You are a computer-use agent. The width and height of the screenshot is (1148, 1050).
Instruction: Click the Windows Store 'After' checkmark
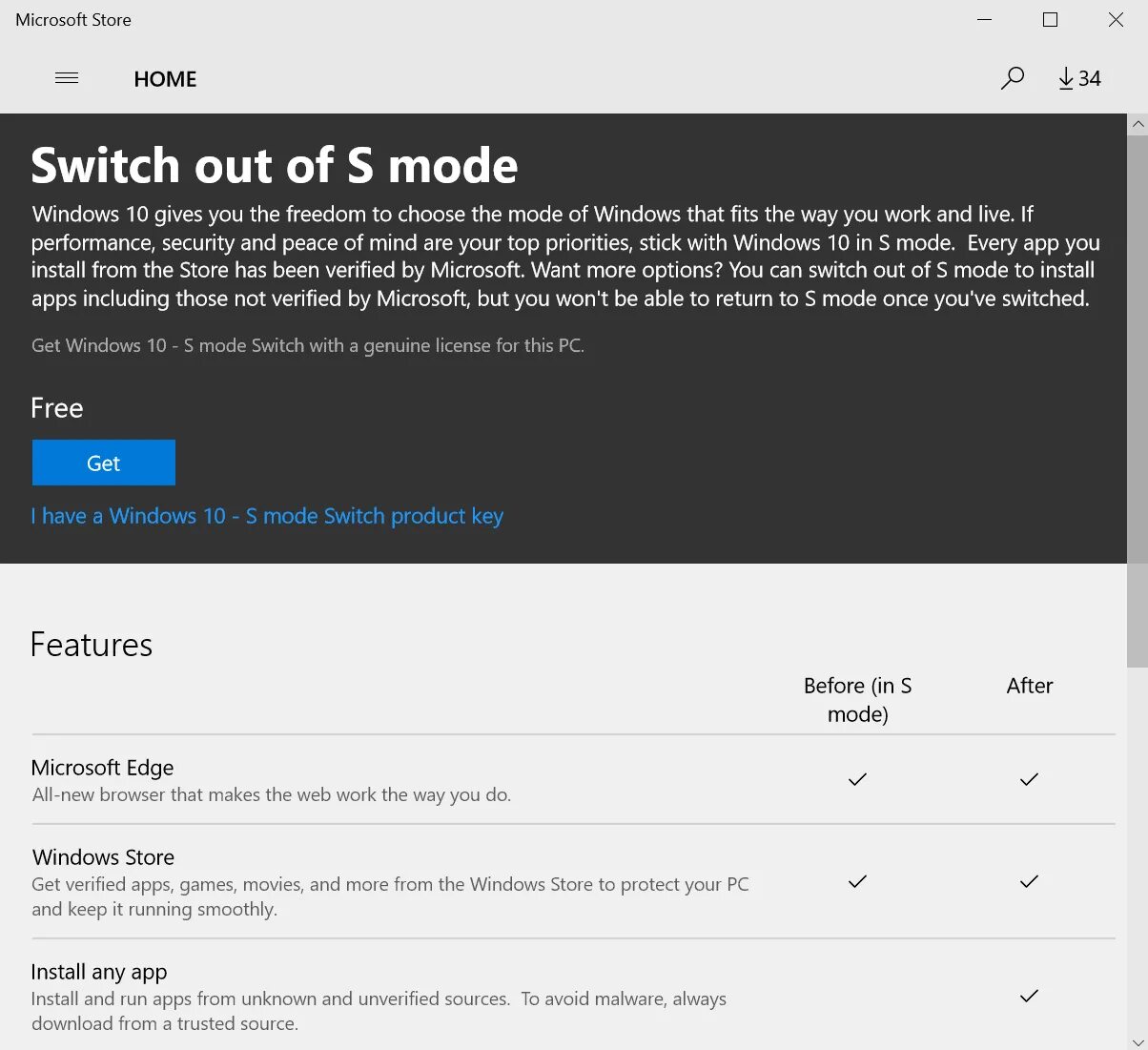pos(1029,881)
